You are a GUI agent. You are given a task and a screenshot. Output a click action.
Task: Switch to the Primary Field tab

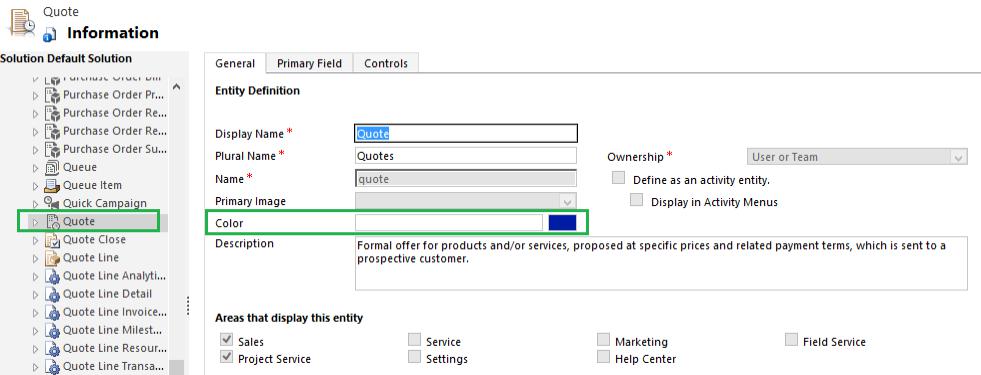309,63
